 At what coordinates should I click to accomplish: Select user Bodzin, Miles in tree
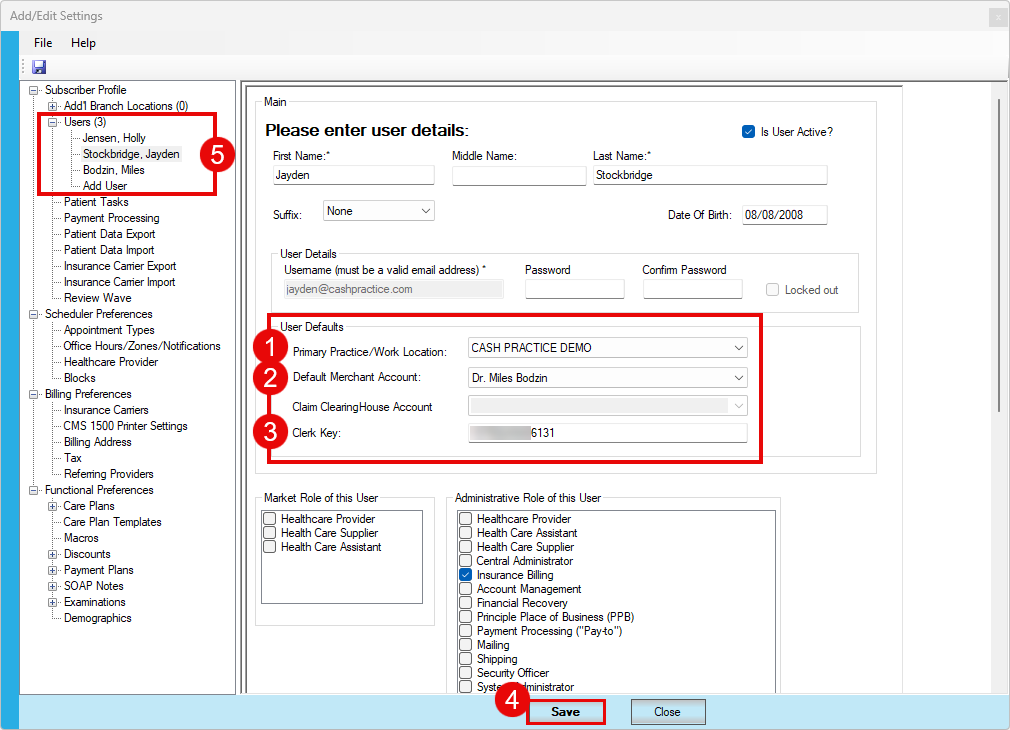114,170
